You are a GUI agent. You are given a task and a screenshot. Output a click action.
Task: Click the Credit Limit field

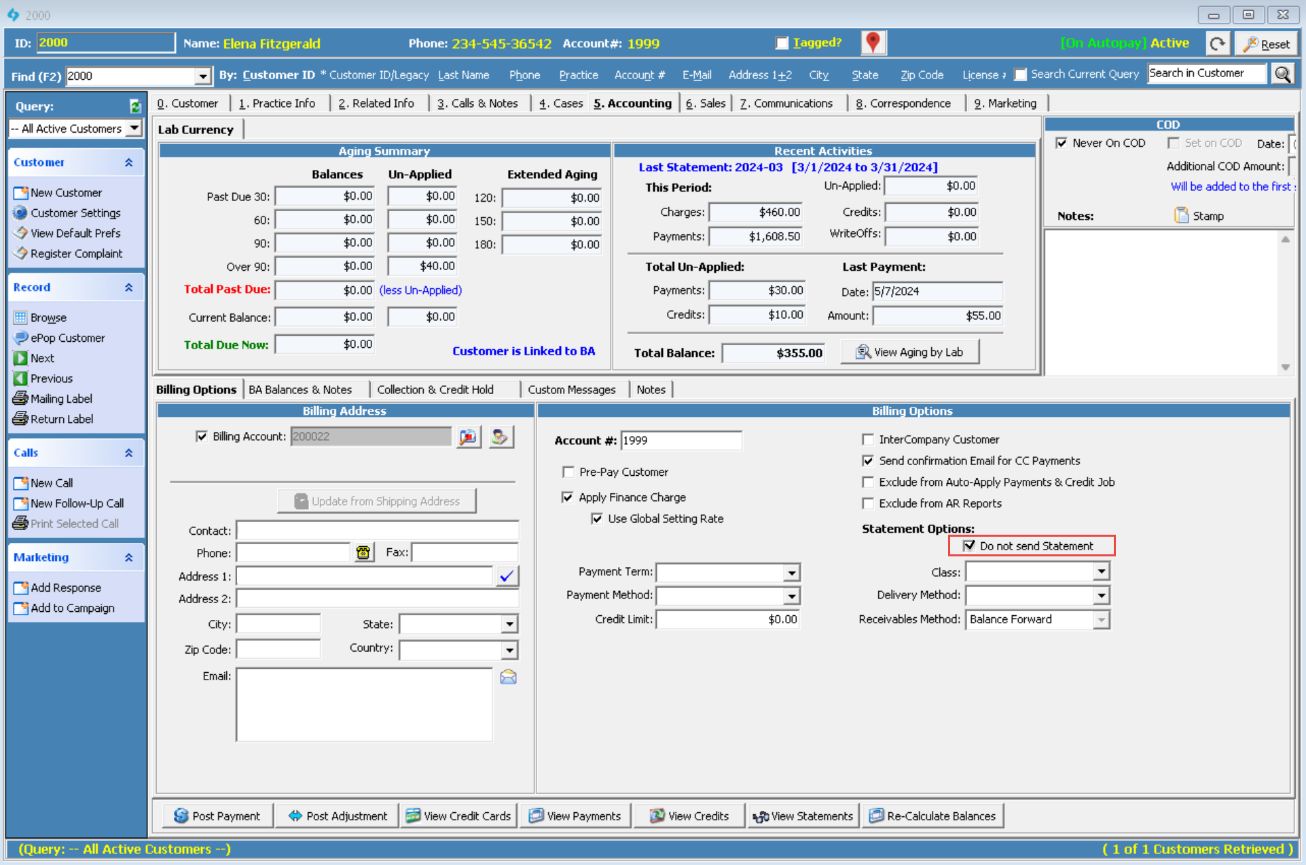pyautogui.click(x=729, y=620)
